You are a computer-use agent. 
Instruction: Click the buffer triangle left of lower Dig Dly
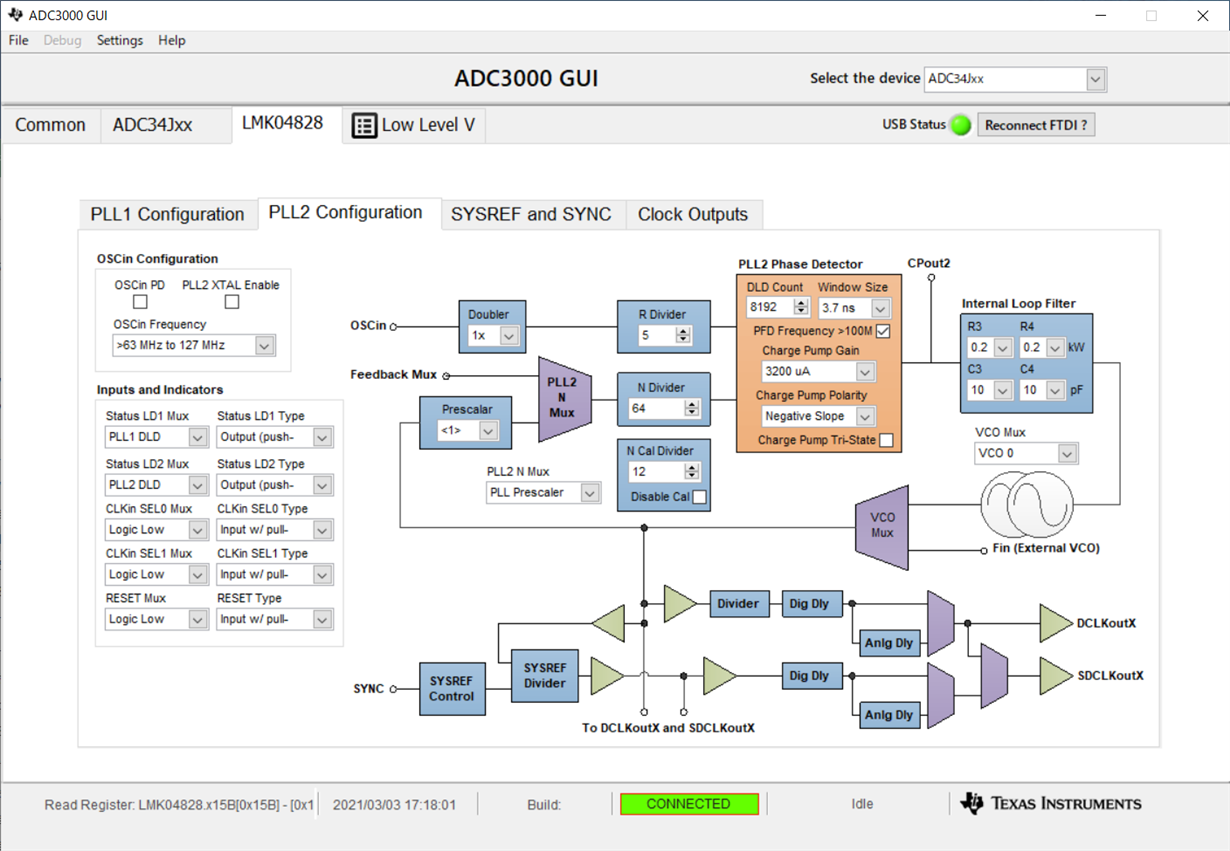pos(720,676)
